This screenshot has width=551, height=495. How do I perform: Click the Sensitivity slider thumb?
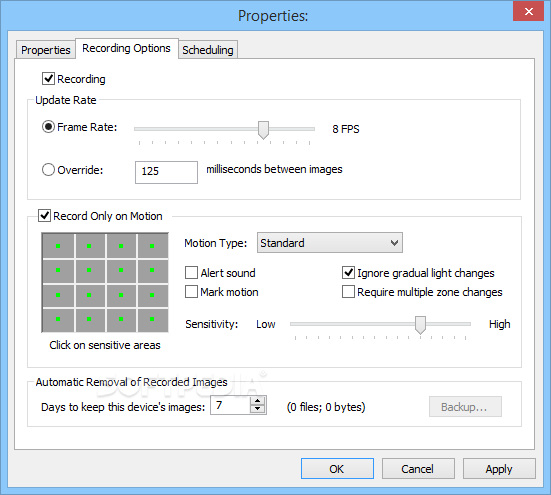(420, 325)
